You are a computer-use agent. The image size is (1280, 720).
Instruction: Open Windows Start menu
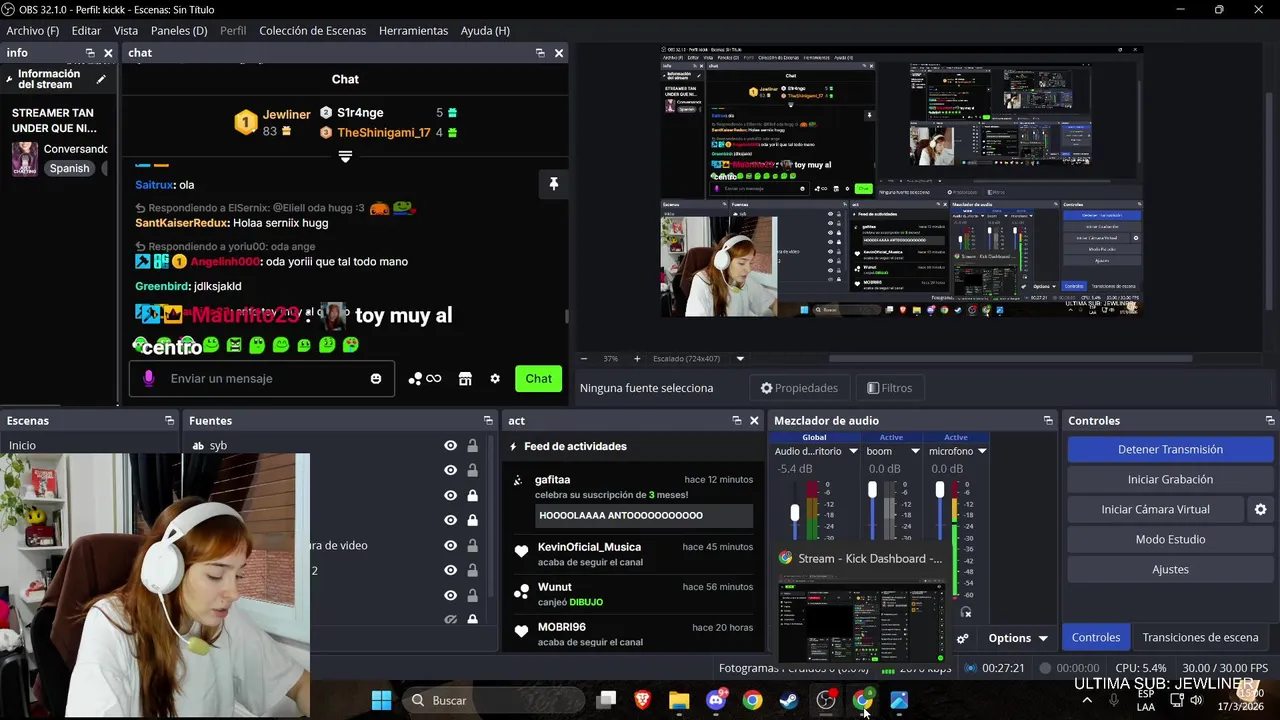(382, 700)
